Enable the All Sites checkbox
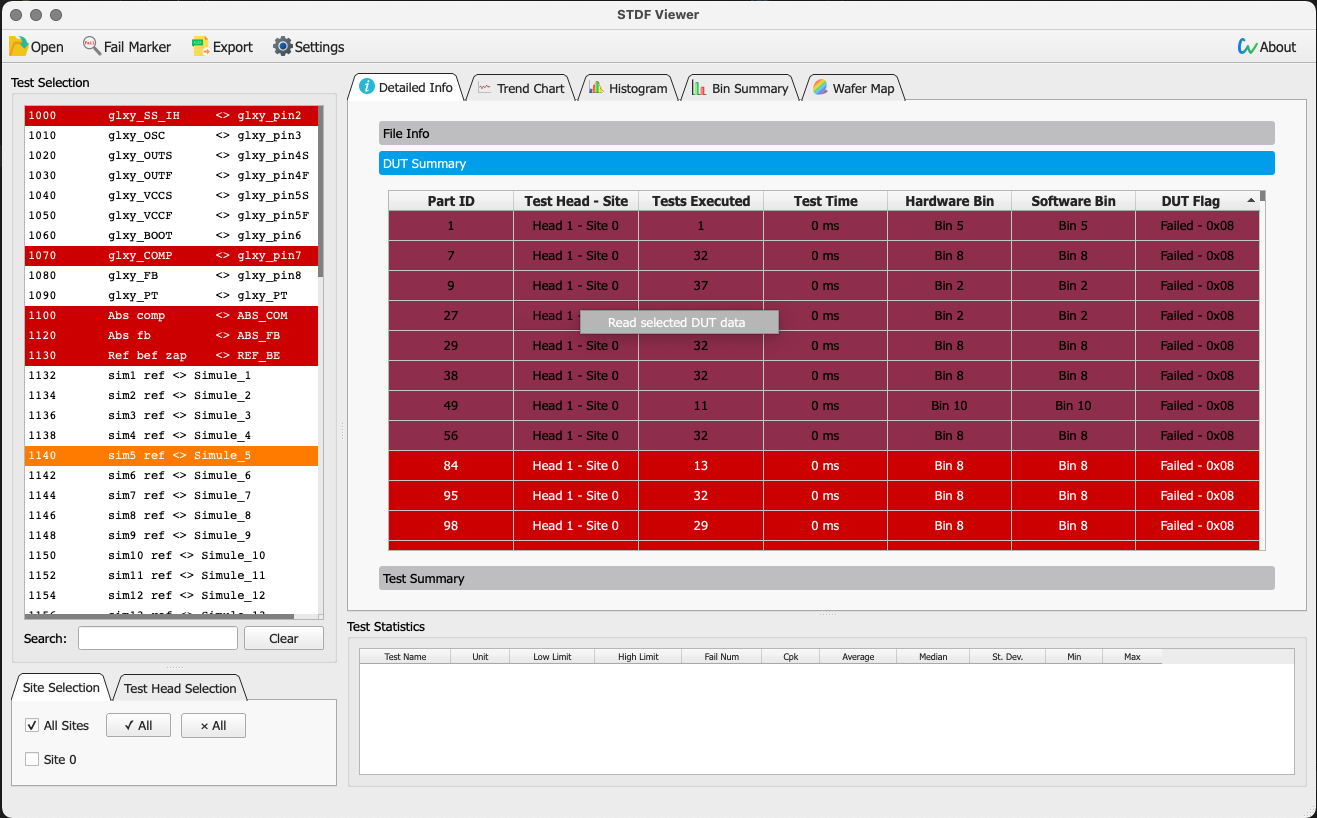 click(x=31, y=725)
